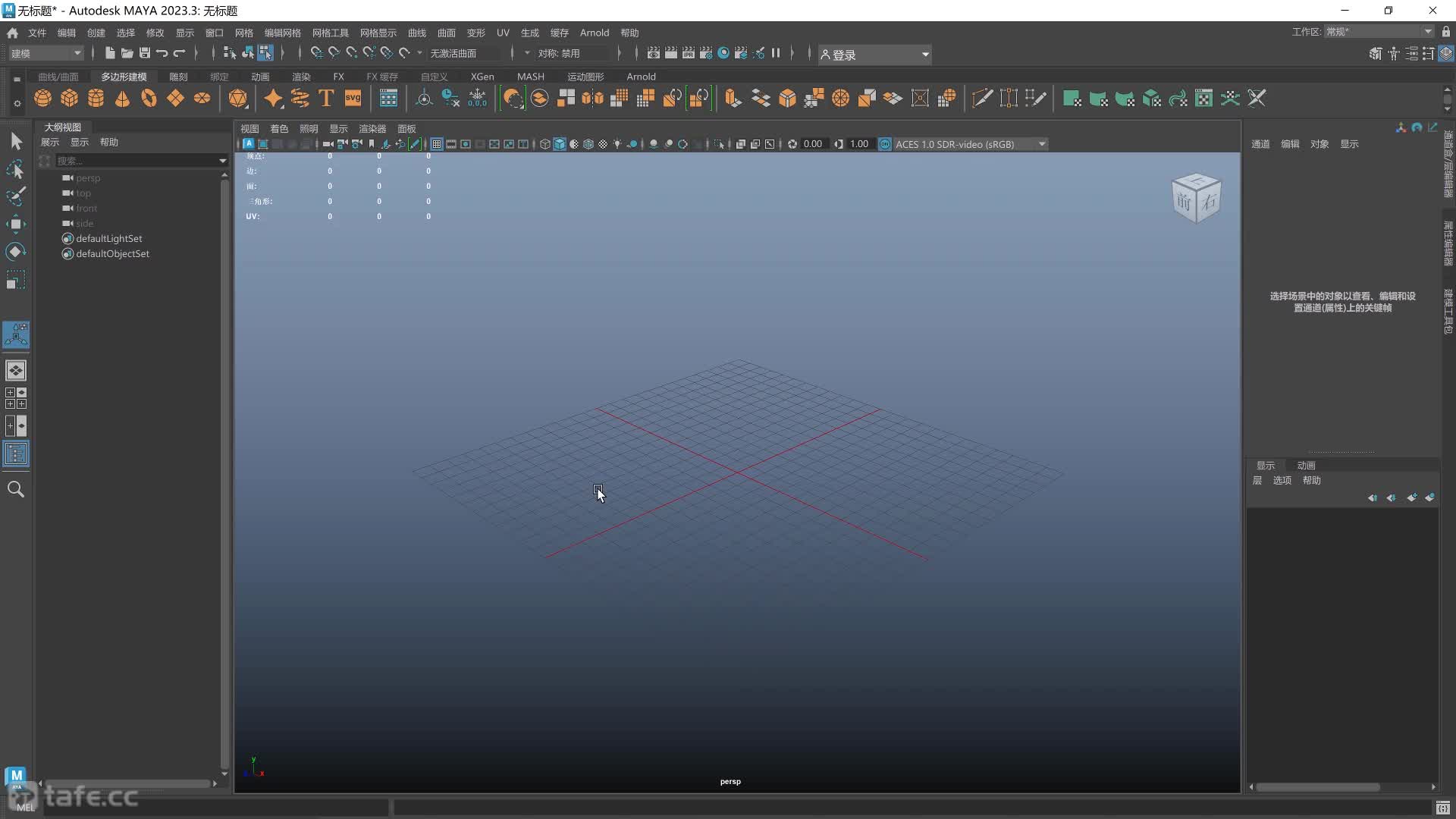Select the Multi-Cut knife tool on the shelf
The height and width of the screenshot is (819, 1456).
(x=982, y=99)
